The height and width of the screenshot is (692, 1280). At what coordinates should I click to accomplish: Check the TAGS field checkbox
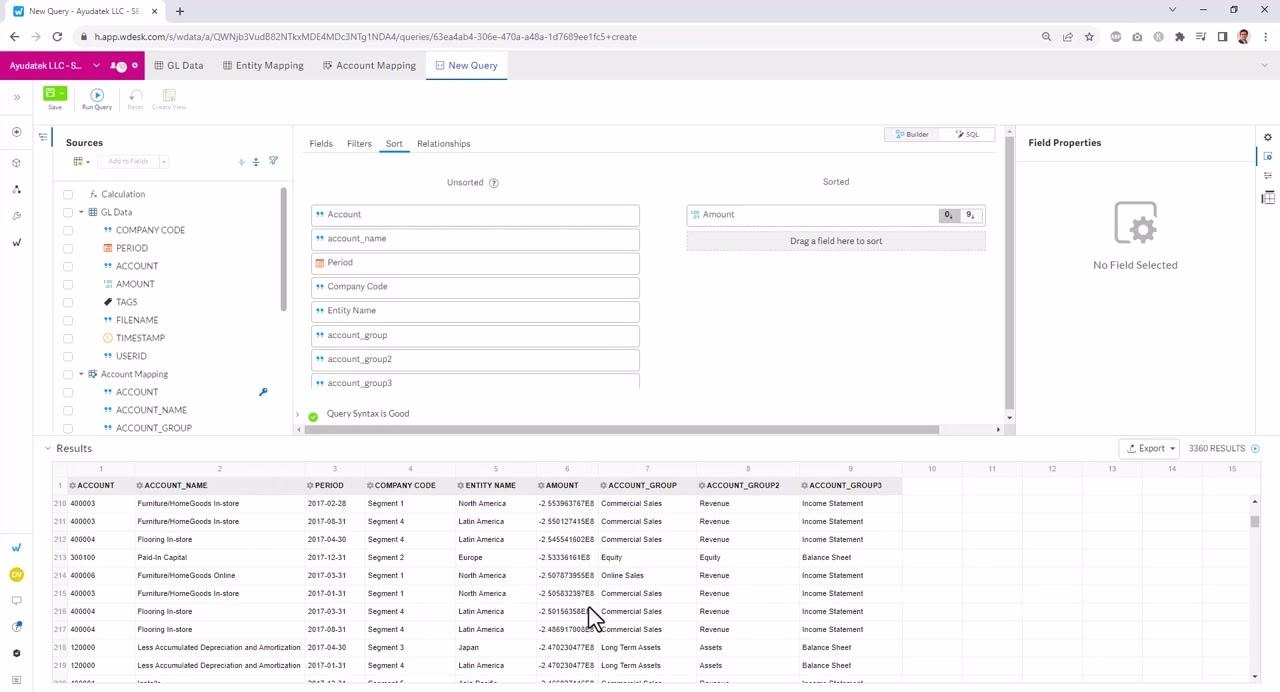pos(68,302)
